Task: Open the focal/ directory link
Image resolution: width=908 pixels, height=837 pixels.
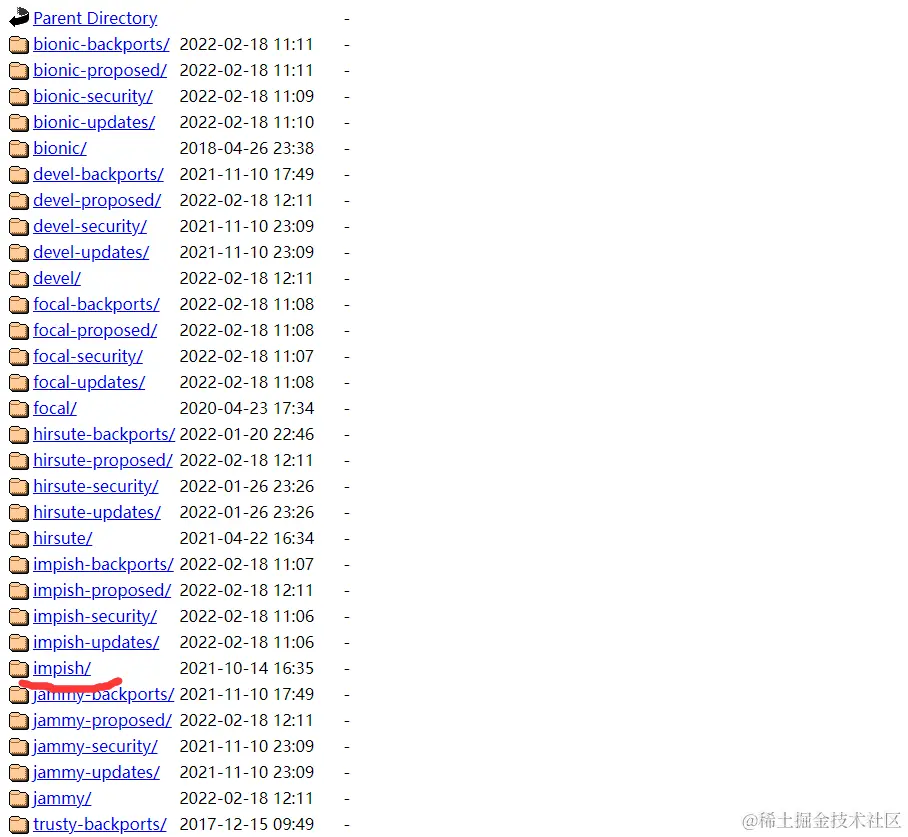Action: (x=55, y=409)
